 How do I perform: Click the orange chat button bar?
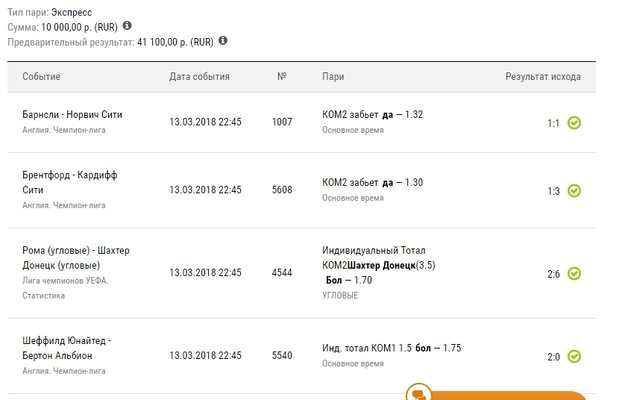pos(510,395)
